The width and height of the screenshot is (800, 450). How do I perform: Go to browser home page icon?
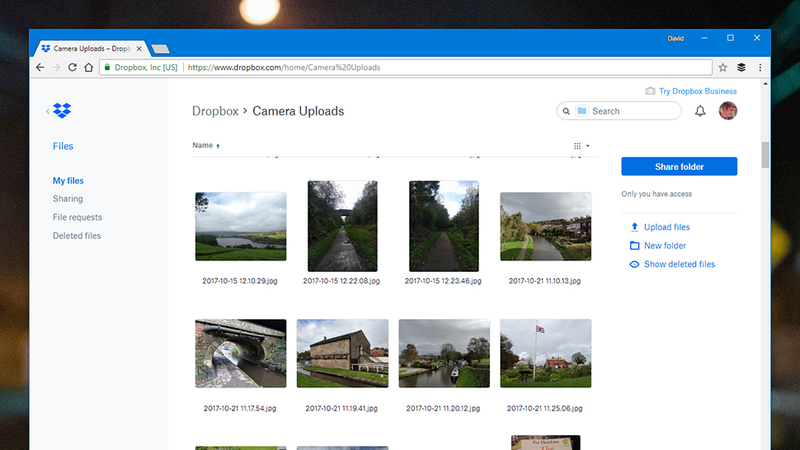tap(89, 67)
